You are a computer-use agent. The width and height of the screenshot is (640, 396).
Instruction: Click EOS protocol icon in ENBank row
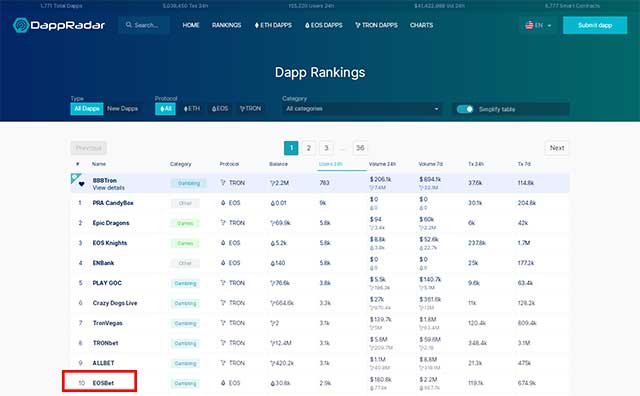pyautogui.click(x=223, y=263)
